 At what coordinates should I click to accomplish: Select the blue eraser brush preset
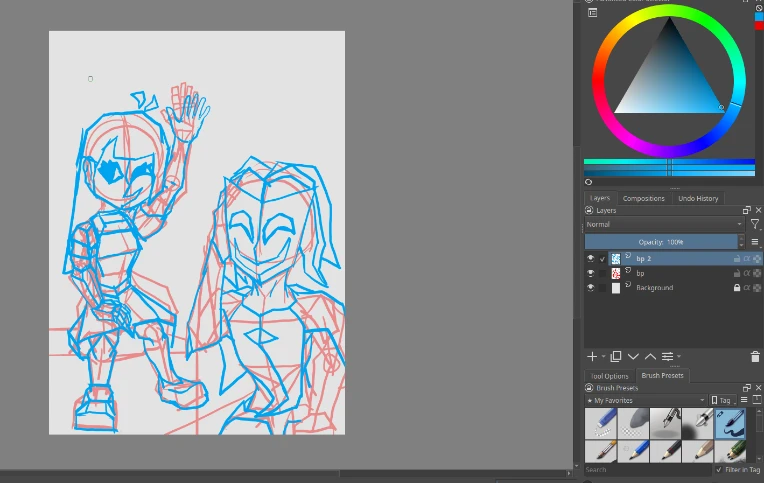click(600, 422)
